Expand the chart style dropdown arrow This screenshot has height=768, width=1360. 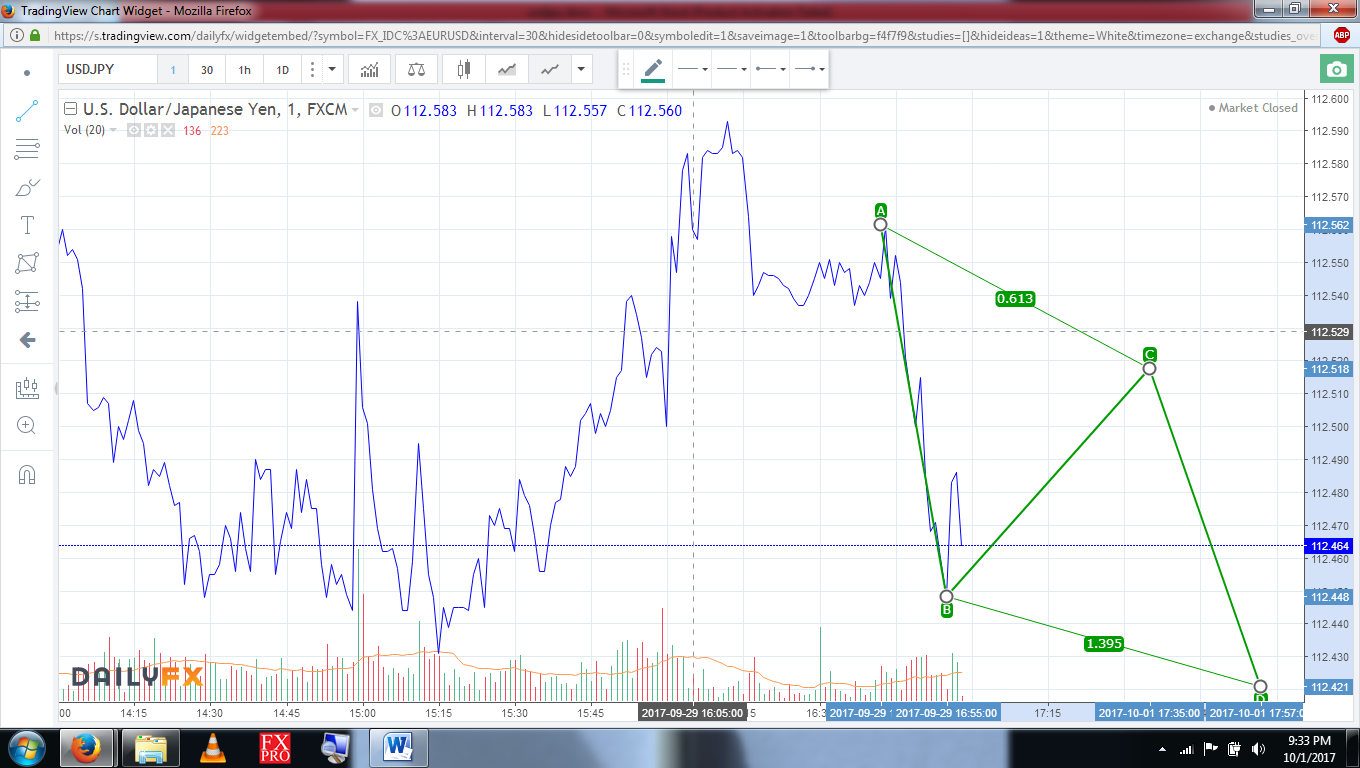[x=581, y=70]
